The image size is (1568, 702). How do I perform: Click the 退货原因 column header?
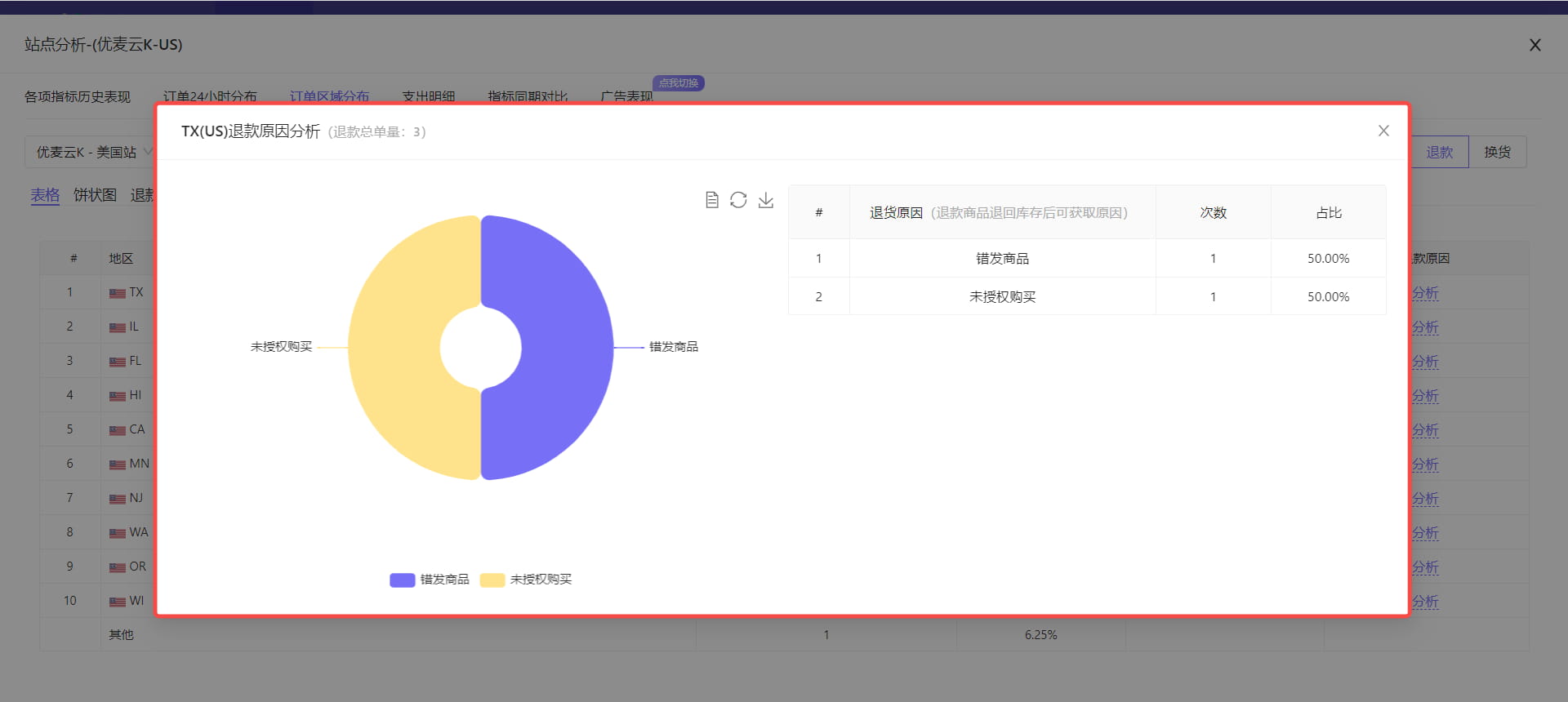click(1003, 212)
